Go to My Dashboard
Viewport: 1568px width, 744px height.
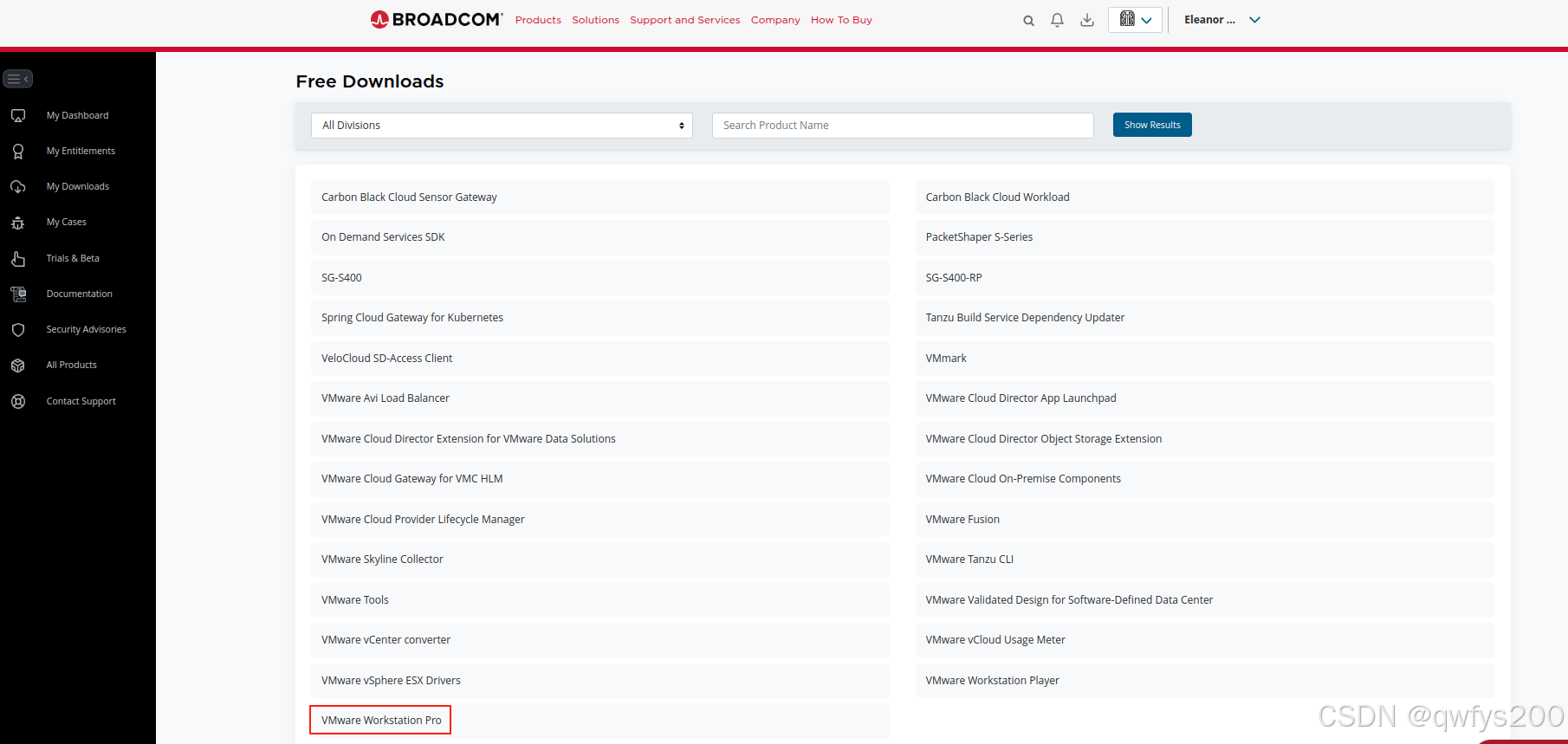[x=77, y=115]
